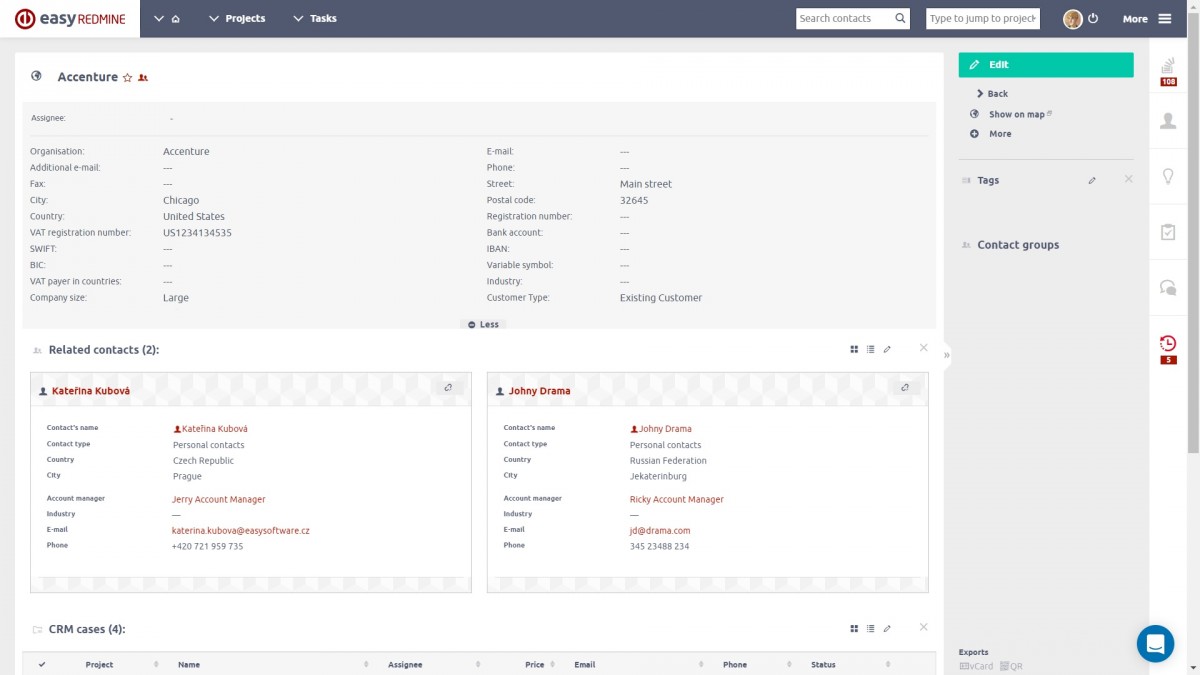This screenshot has width=1200, height=675.
Task: Open the blue chat support widget
Action: (x=1155, y=643)
